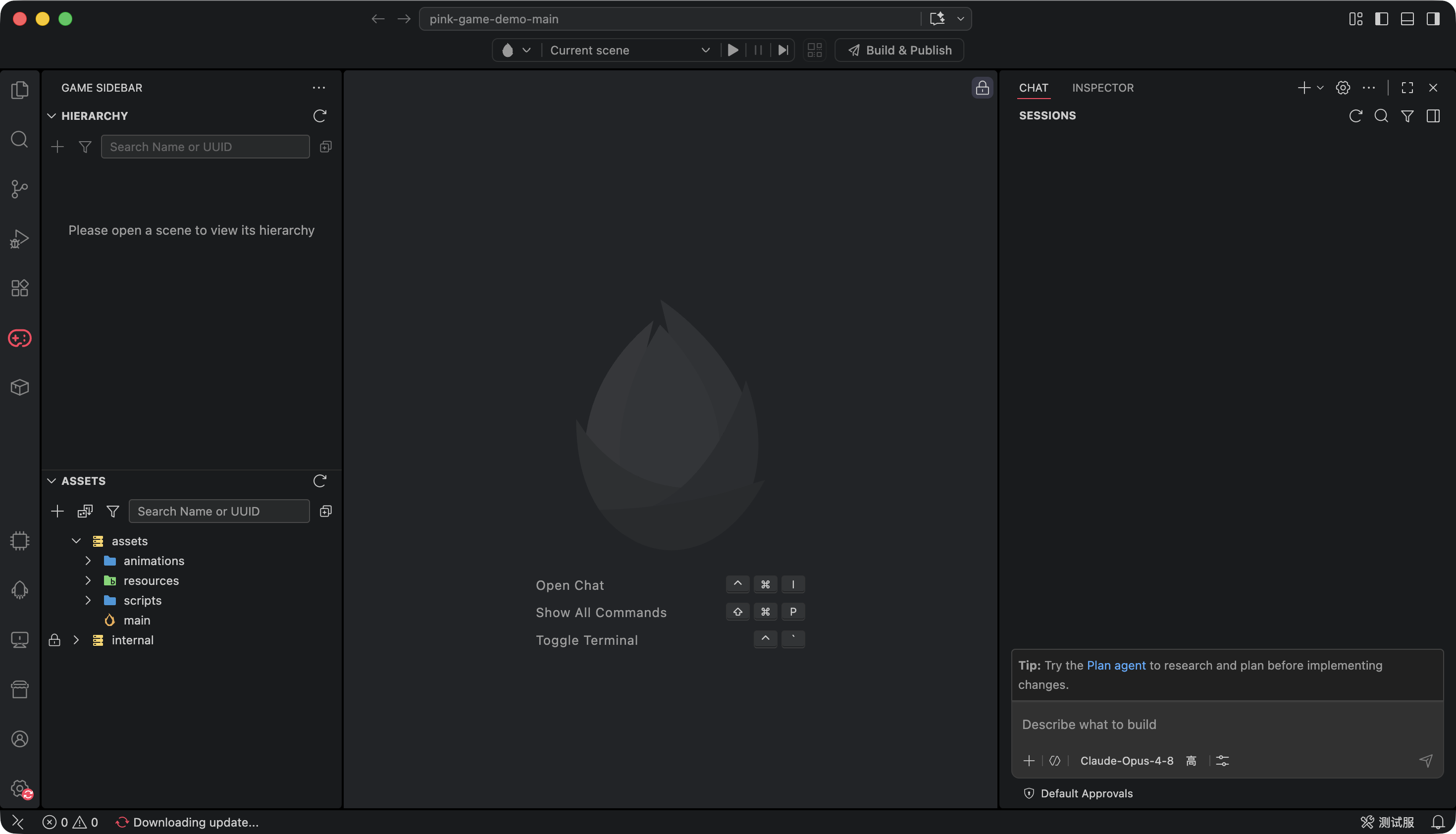Refresh the Hierarchy panel

(x=319, y=116)
